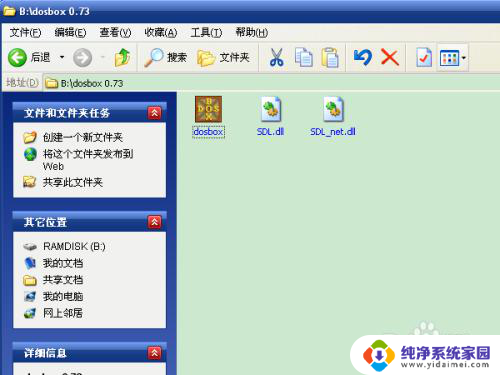
Task: Collapse the 其它位置 panel
Action: (154, 222)
